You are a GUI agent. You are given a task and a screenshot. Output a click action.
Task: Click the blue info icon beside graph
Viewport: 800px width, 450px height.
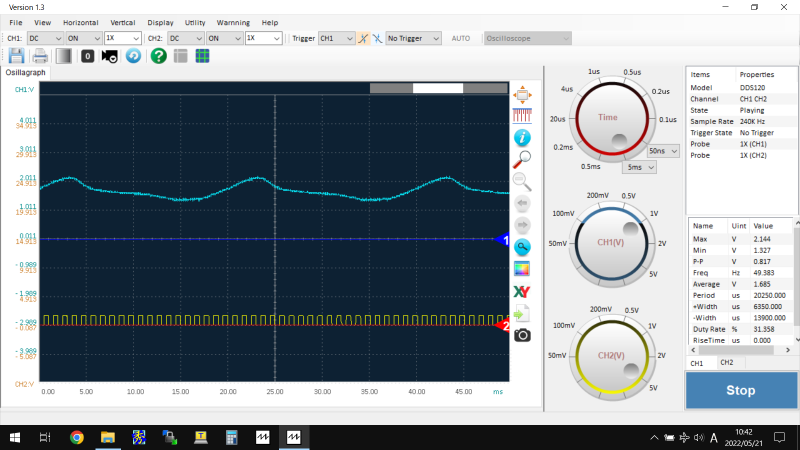click(x=522, y=137)
